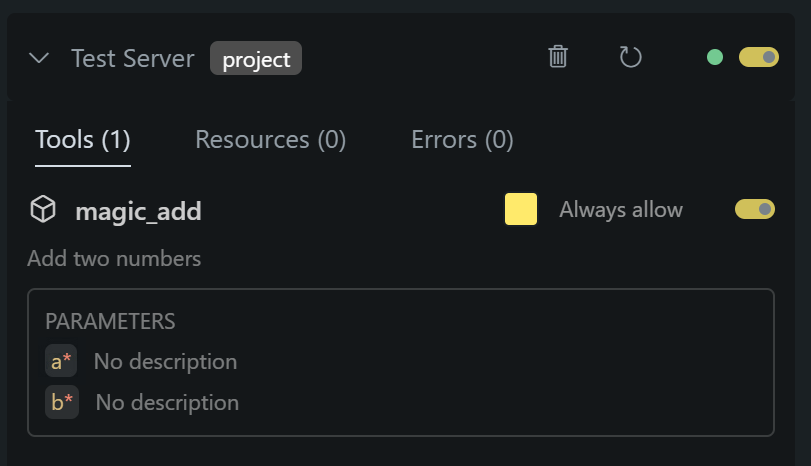Open the Resources (0) tab
This screenshot has height=466, width=811.
(x=270, y=139)
